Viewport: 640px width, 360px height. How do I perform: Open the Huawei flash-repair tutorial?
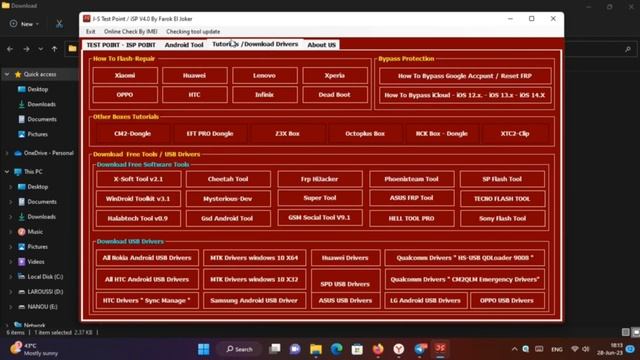[x=194, y=76]
